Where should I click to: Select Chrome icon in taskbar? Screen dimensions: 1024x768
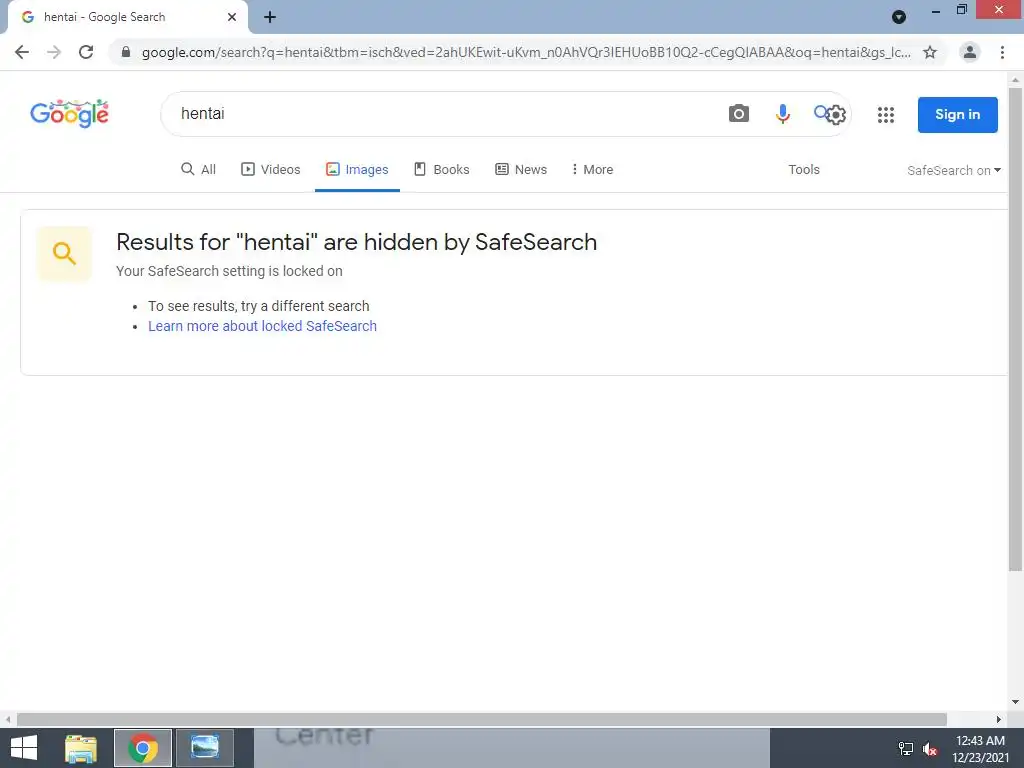[x=143, y=748]
